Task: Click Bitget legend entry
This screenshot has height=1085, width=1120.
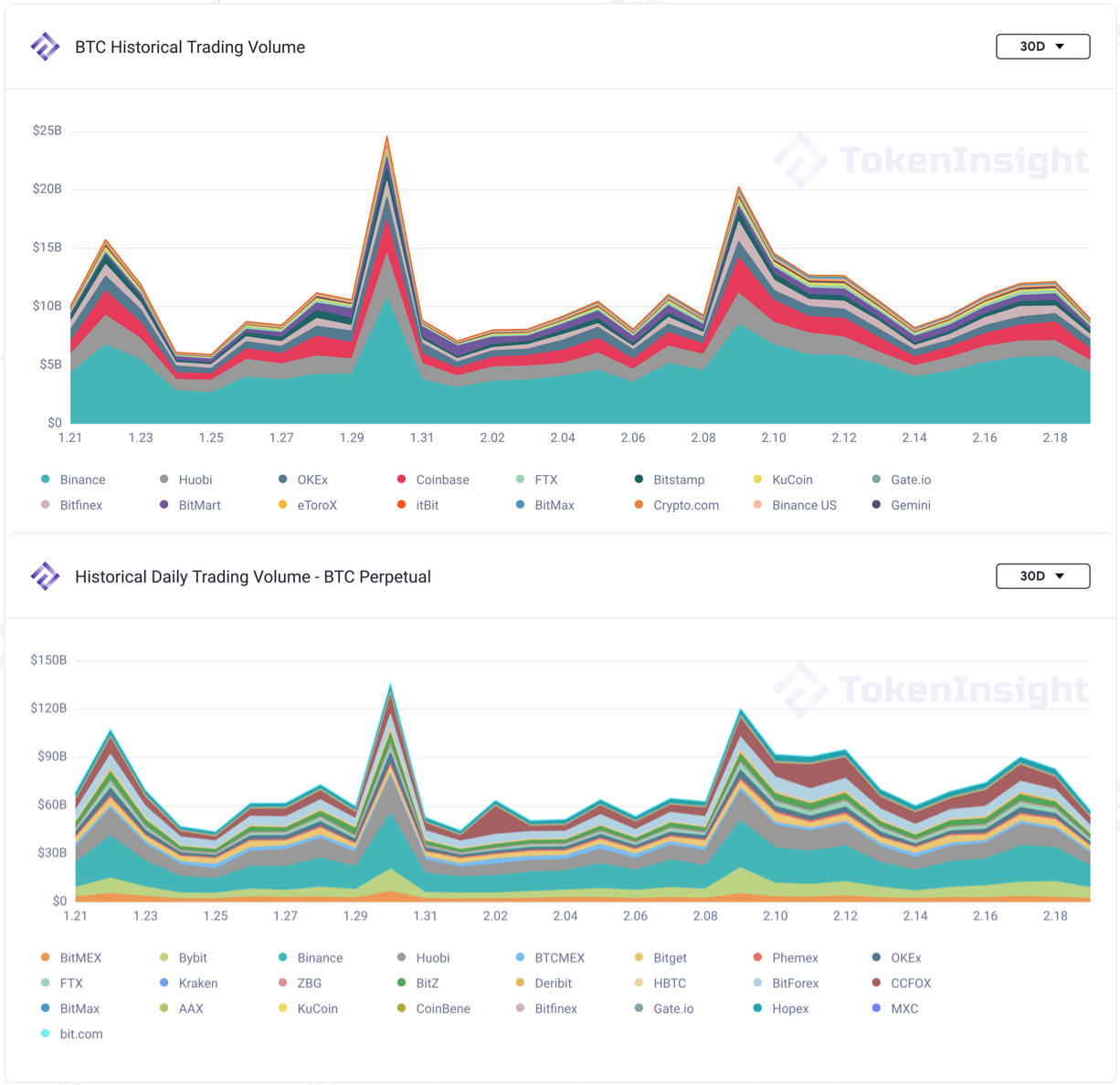Action: point(660,958)
